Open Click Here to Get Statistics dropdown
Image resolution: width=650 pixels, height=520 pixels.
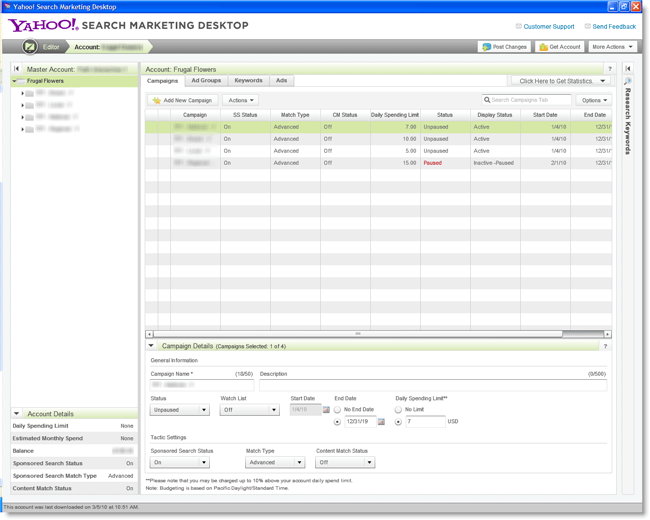coord(561,81)
